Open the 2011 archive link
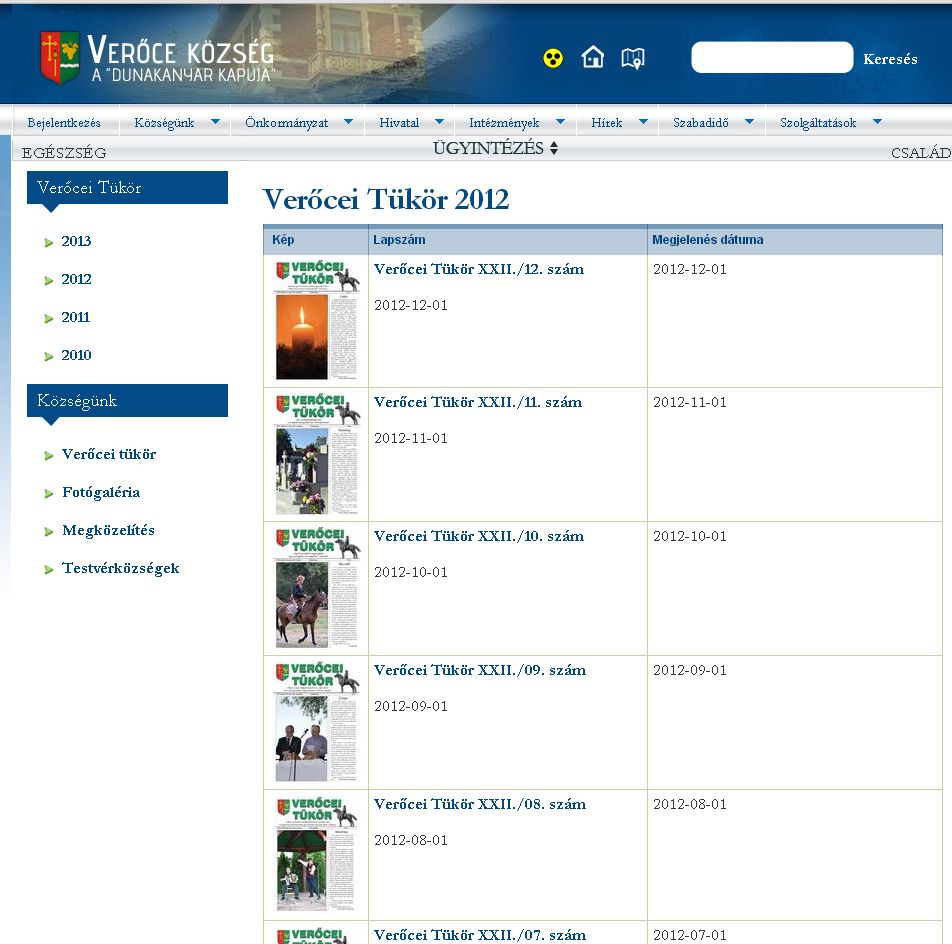952x944 pixels. coord(75,317)
